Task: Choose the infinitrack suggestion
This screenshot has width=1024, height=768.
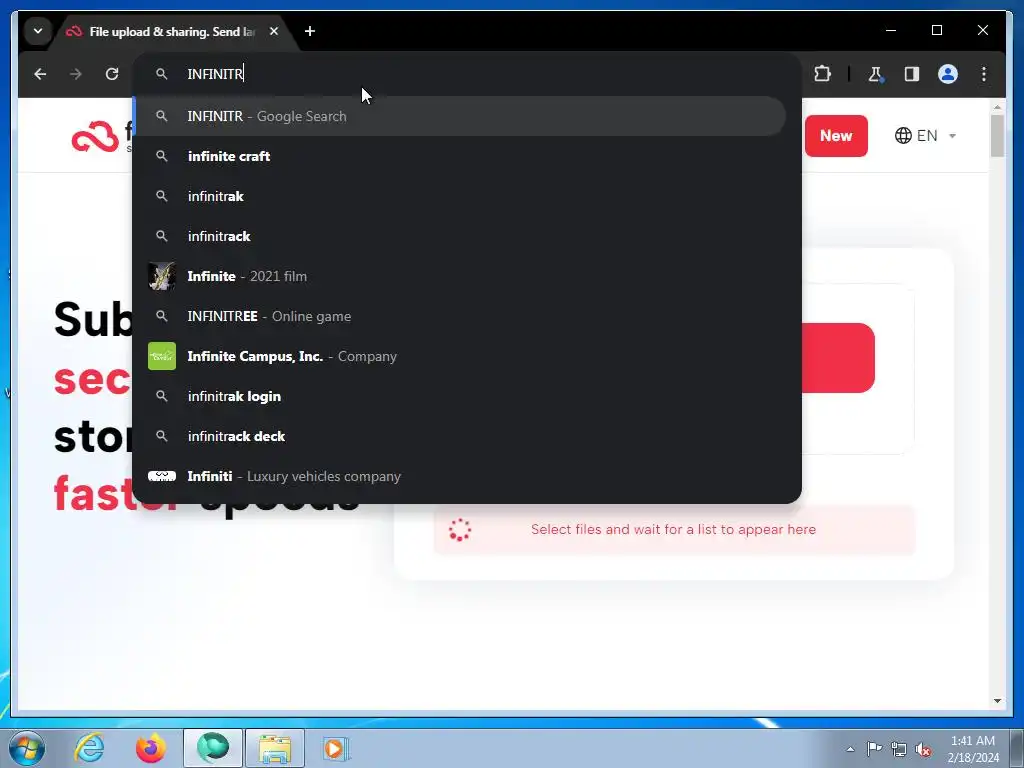Action: click(x=459, y=236)
